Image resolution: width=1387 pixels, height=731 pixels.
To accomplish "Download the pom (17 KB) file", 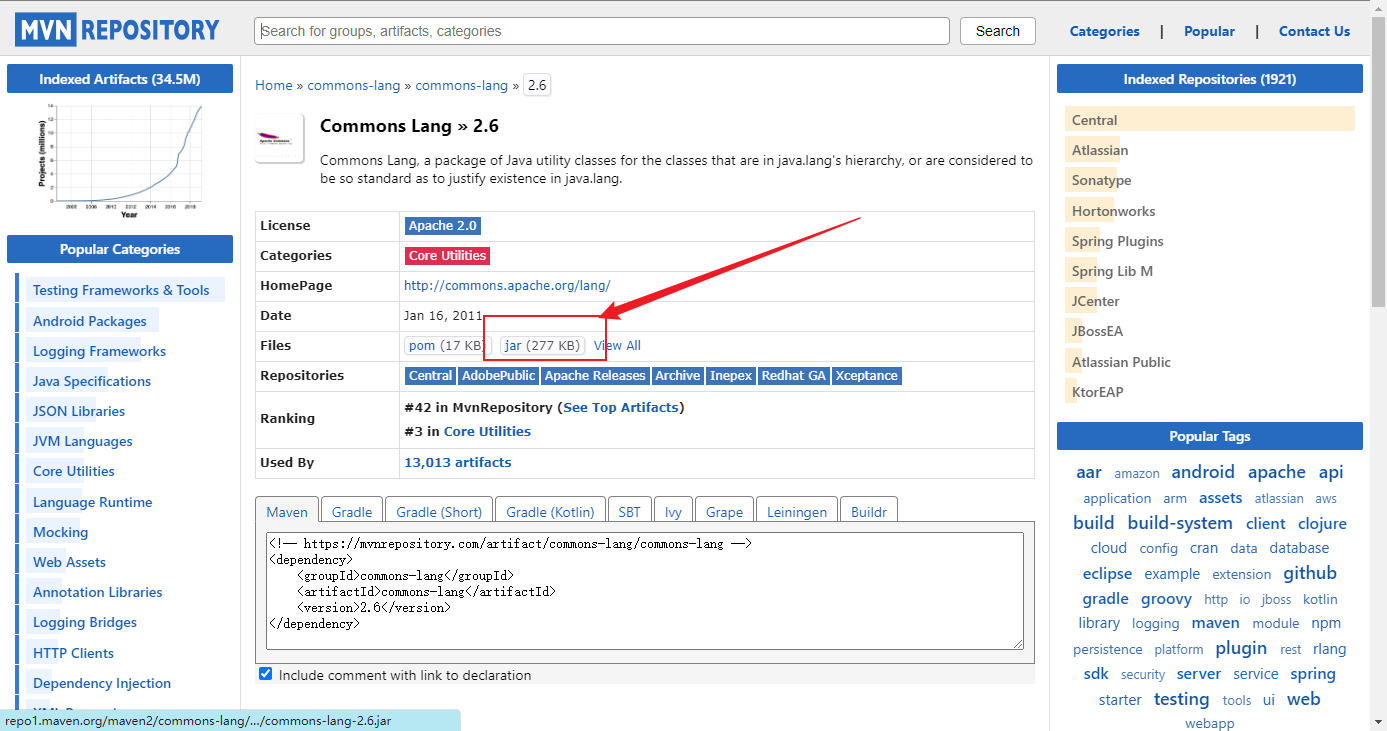I will click(448, 345).
